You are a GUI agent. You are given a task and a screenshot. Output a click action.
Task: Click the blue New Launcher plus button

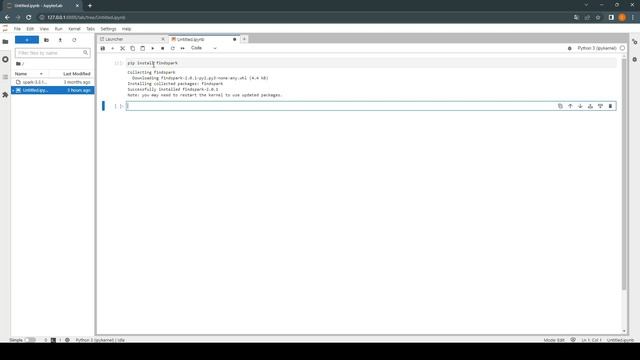(27, 40)
